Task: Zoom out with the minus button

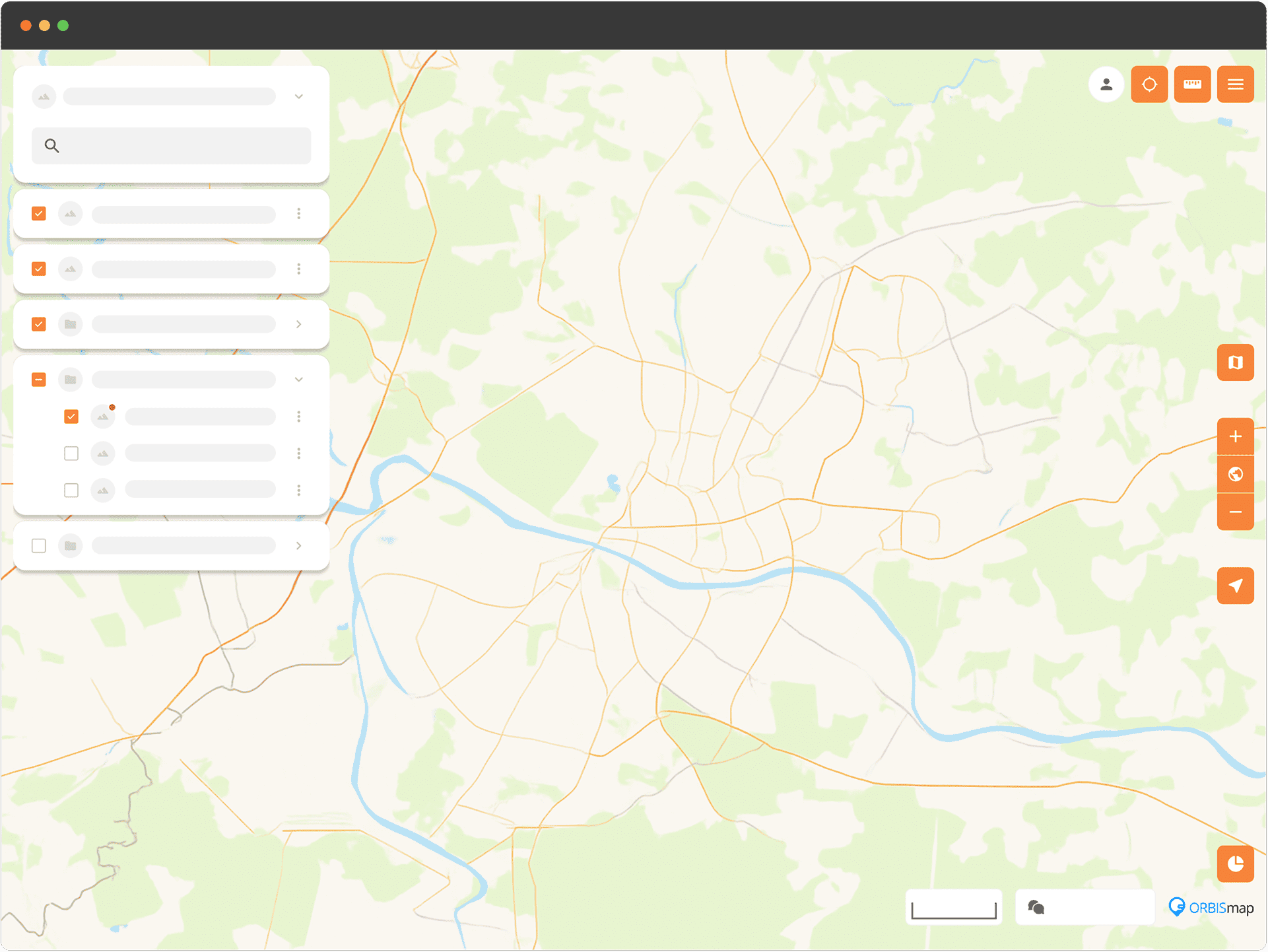Action: point(1235,512)
